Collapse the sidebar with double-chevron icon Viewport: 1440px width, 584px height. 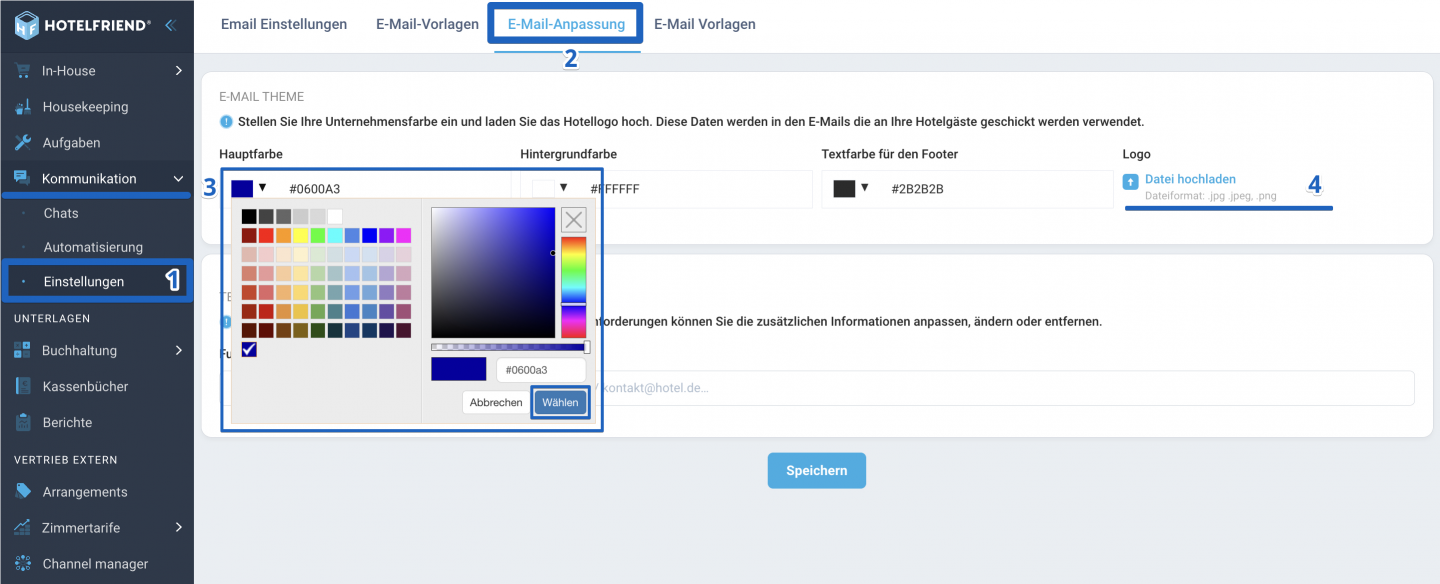[170, 25]
